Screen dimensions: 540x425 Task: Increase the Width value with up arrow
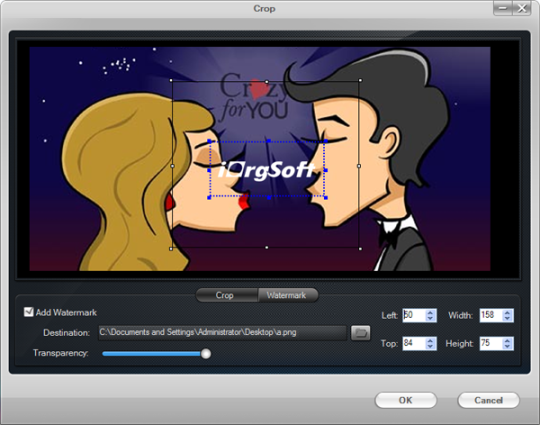507,313
